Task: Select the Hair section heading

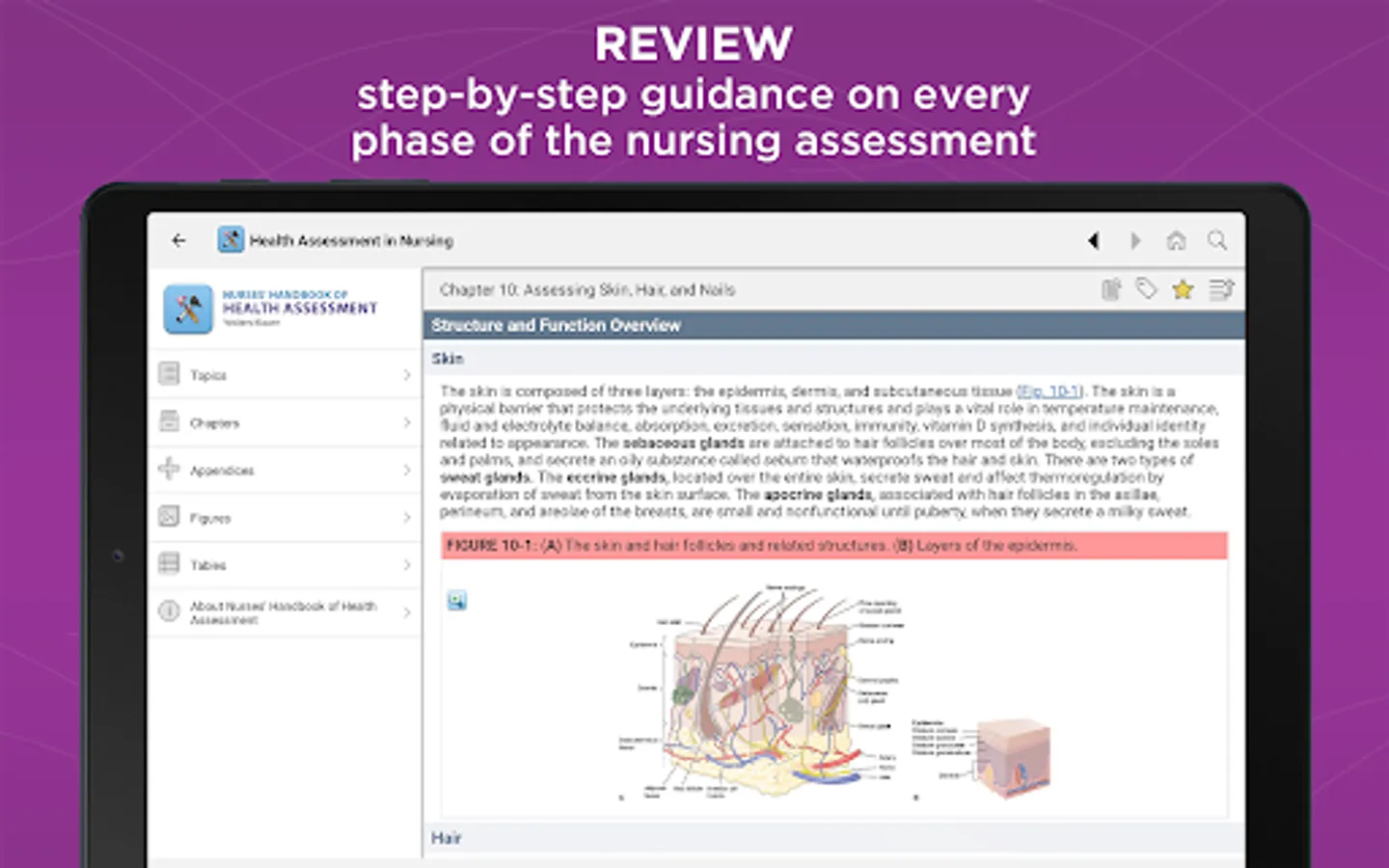Action: coord(447,838)
